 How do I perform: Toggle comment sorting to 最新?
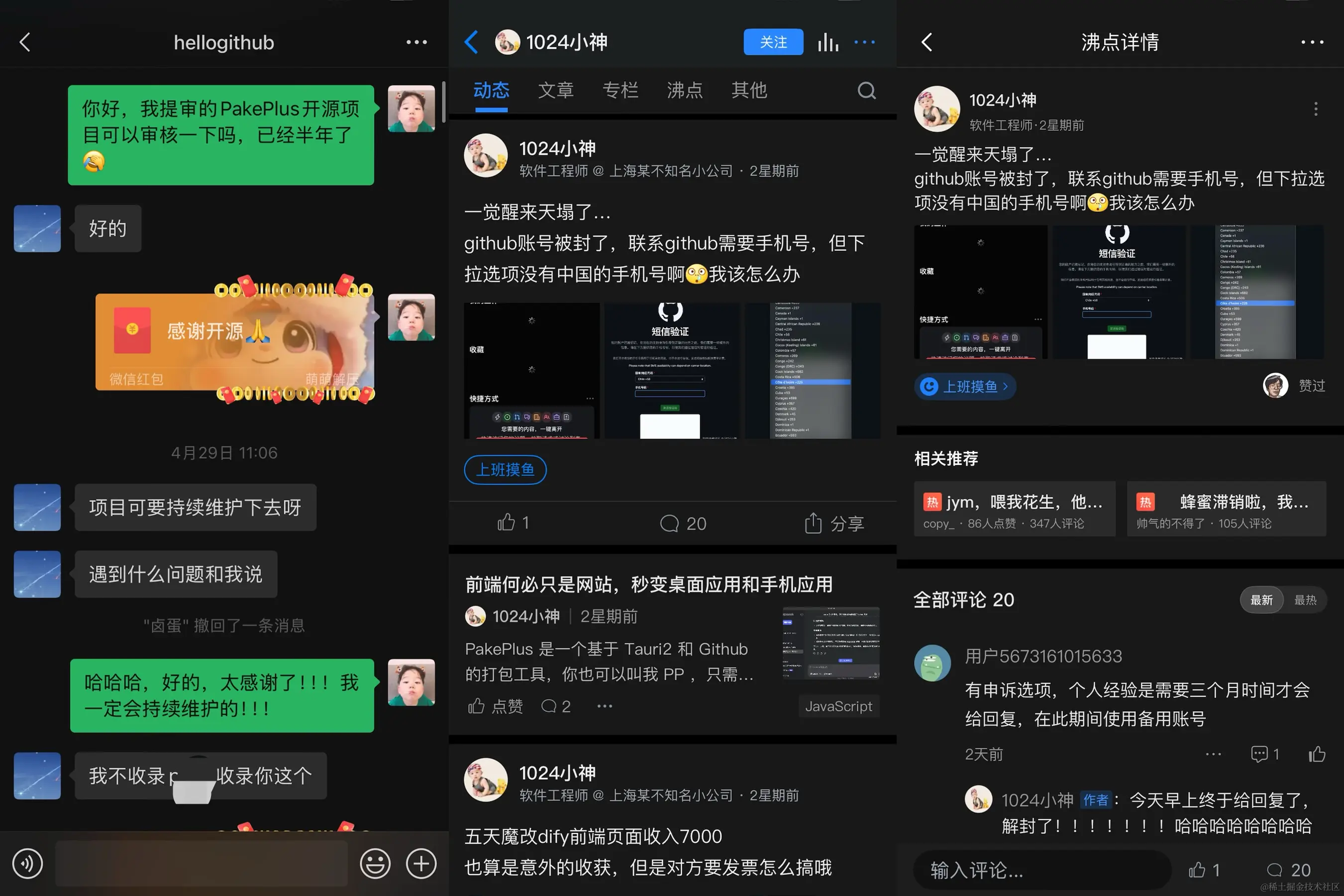pos(1261,600)
